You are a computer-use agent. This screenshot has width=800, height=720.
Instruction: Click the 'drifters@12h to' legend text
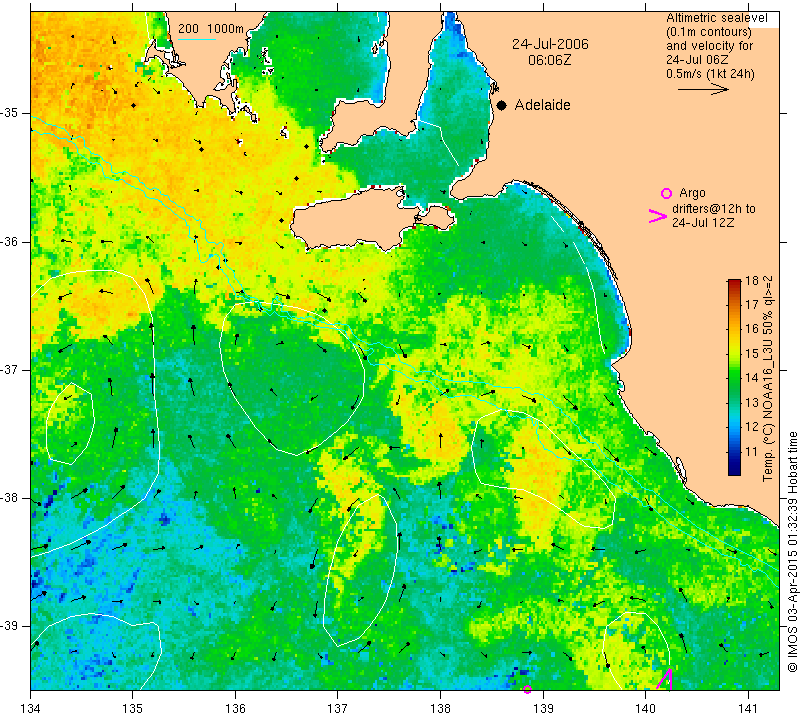tap(713, 209)
